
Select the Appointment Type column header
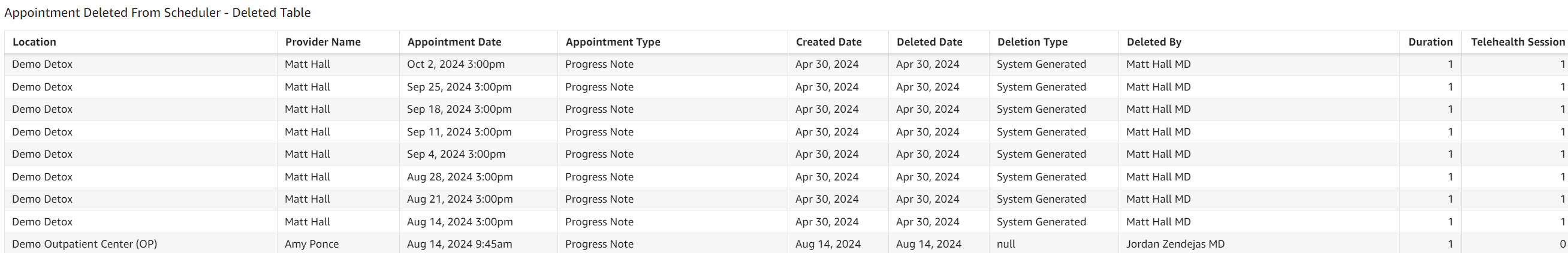coord(613,42)
